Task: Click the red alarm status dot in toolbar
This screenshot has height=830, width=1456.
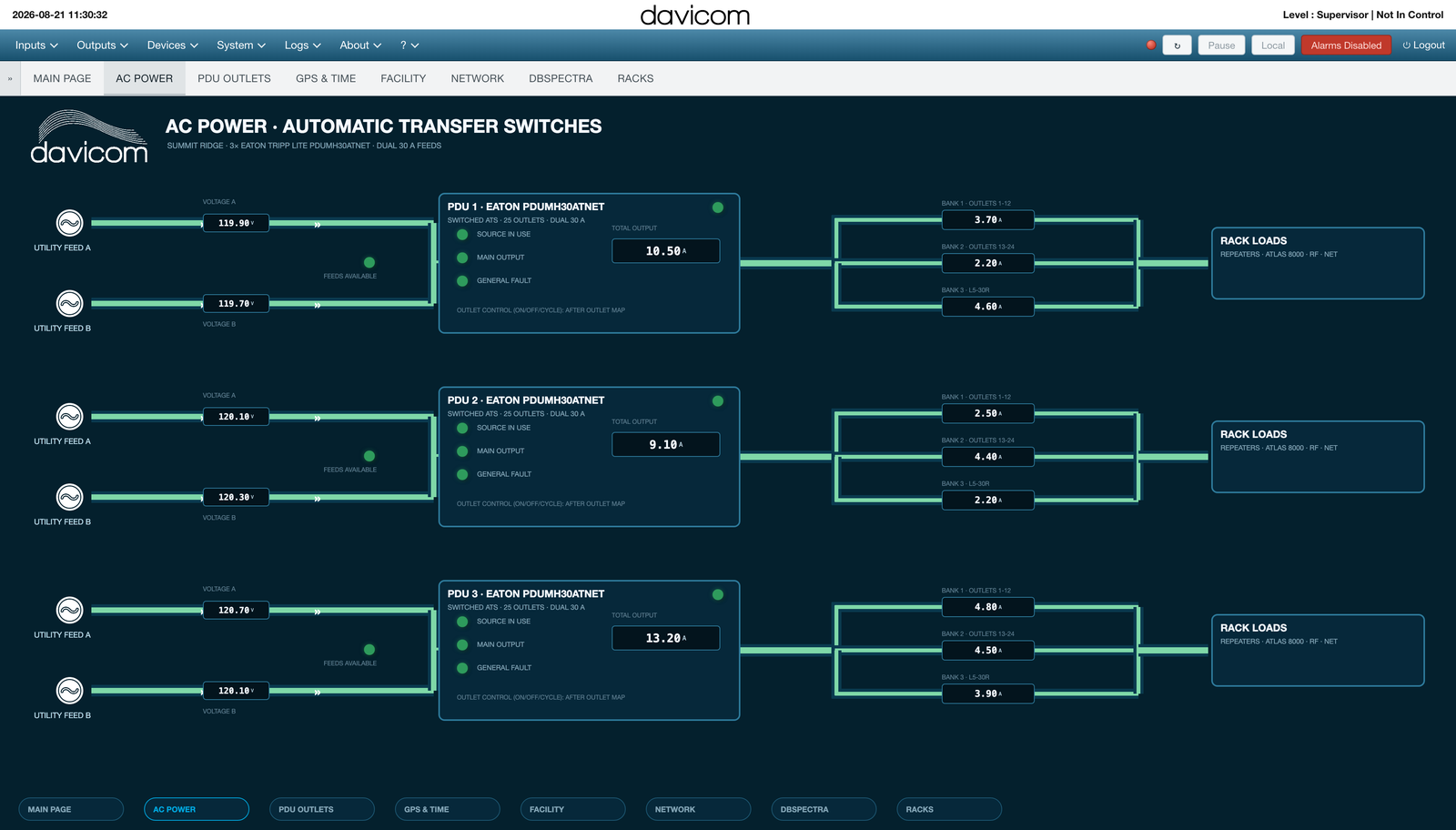Action: click(x=1151, y=45)
